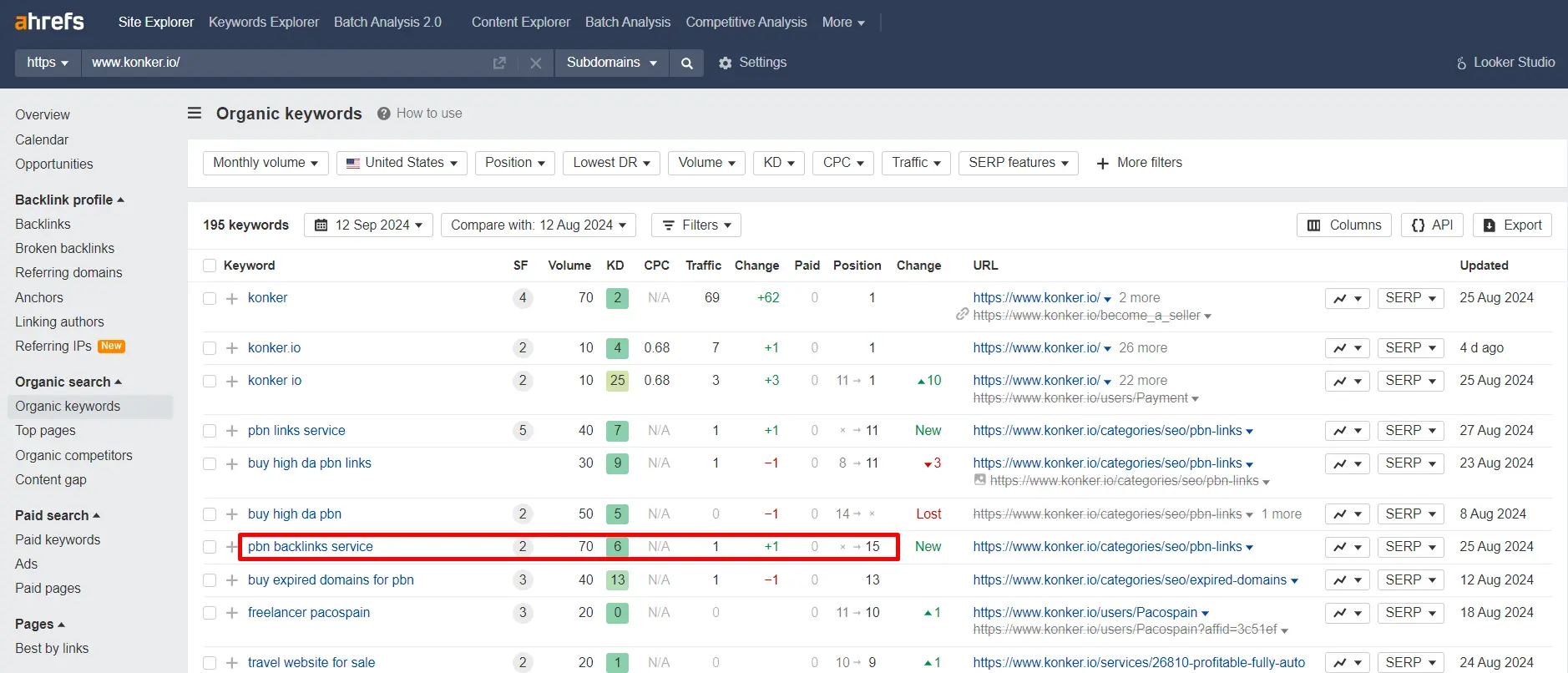Image resolution: width=1568 pixels, height=673 pixels.
Task: Open Settings gear icon
Action: pos(725,63)
